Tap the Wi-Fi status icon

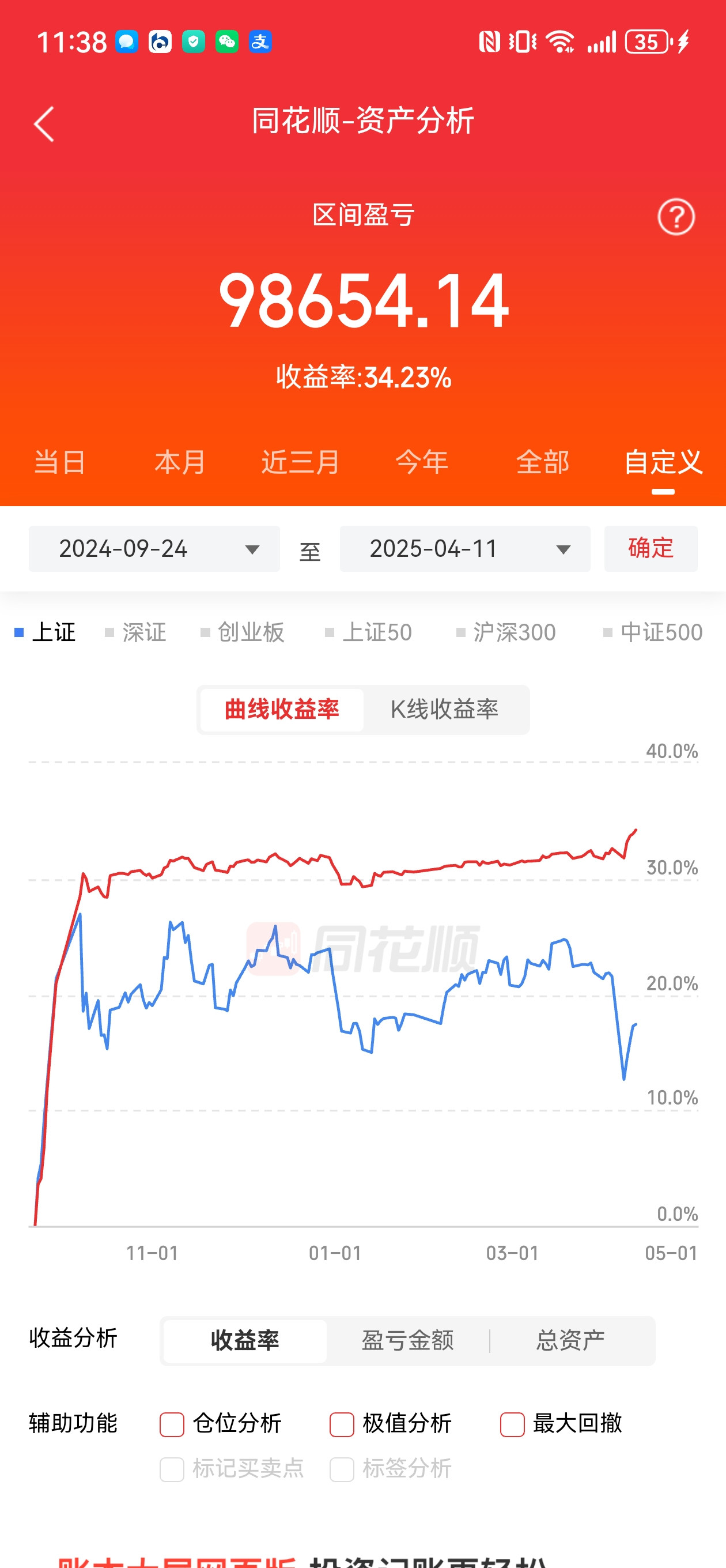tap(560, 42)
